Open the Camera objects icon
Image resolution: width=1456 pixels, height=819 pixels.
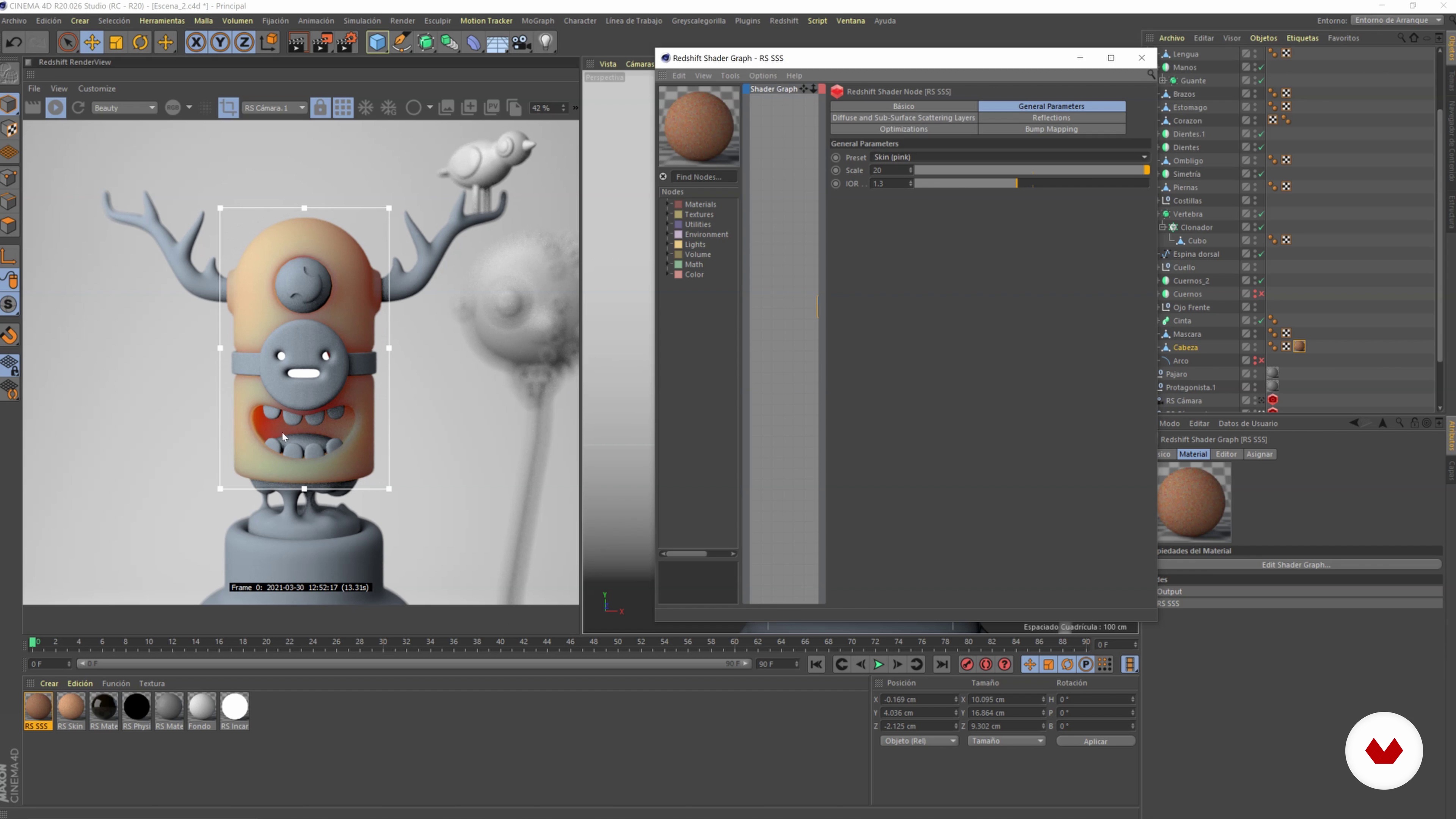pos(522,42)
